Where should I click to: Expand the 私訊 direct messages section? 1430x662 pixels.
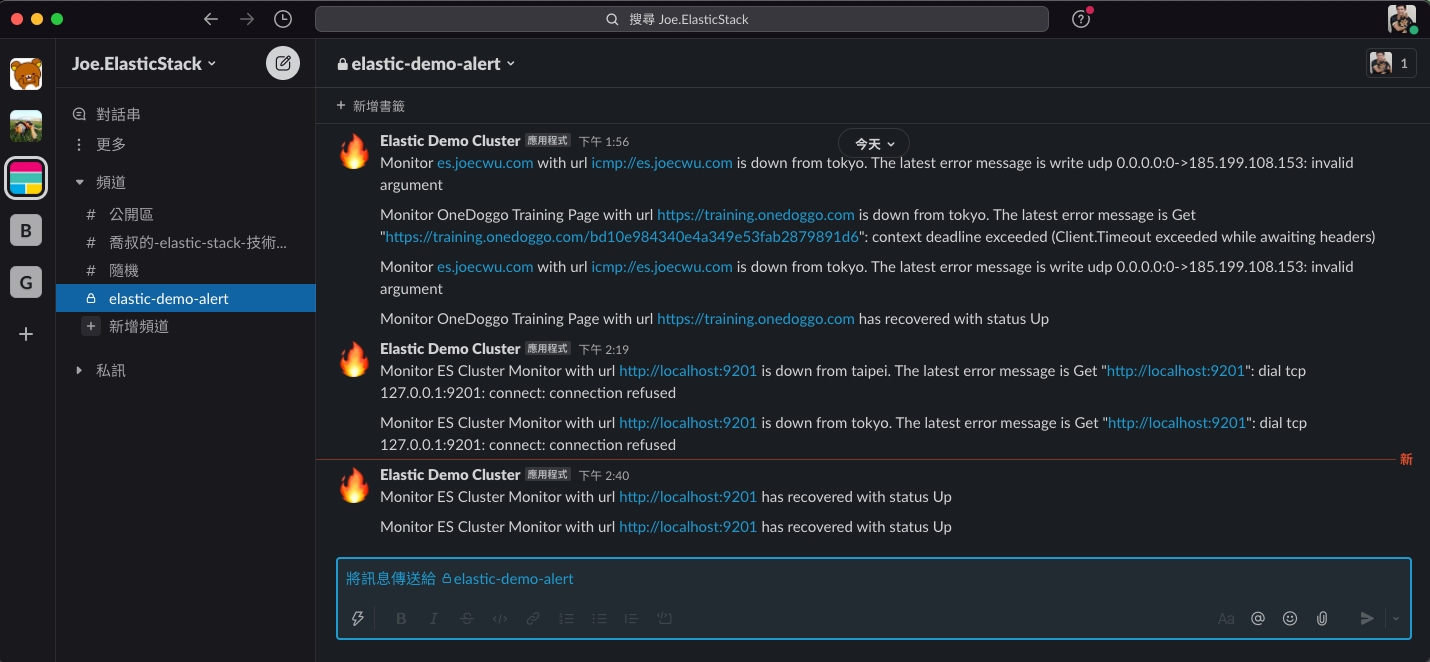(x=80, y=370)
